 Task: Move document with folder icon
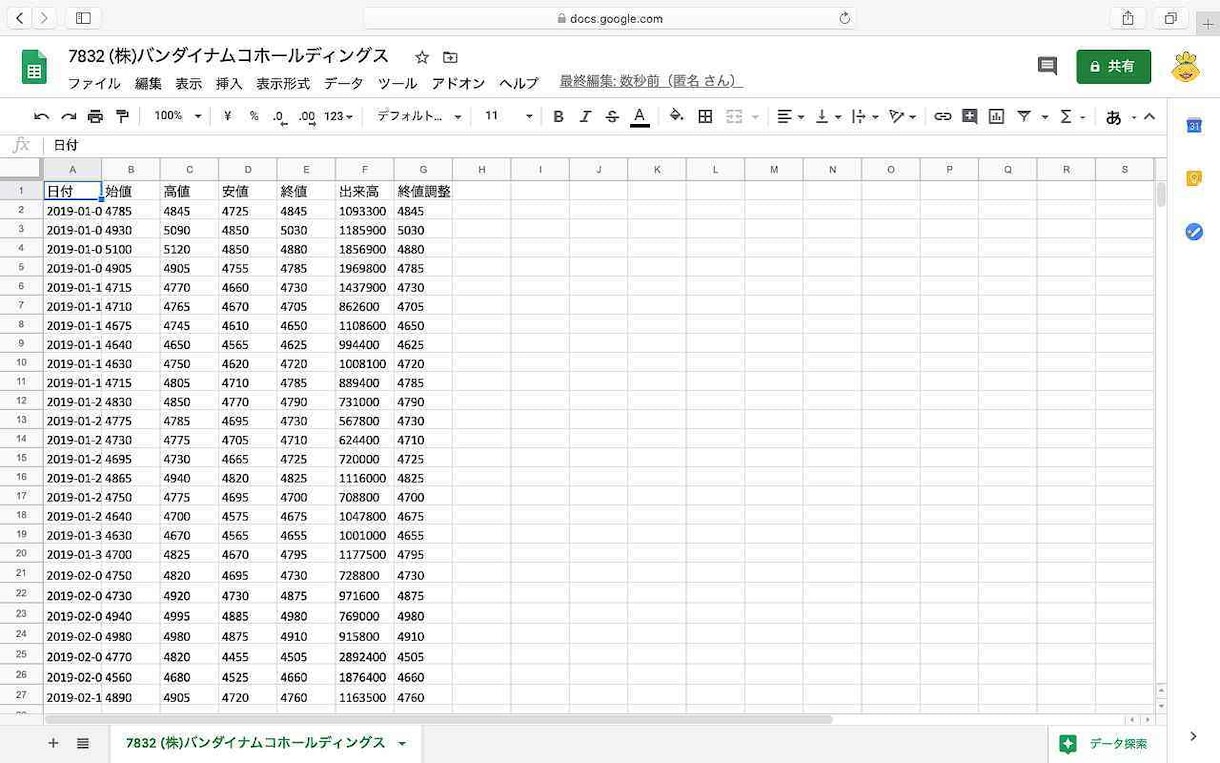coord(450,57)
